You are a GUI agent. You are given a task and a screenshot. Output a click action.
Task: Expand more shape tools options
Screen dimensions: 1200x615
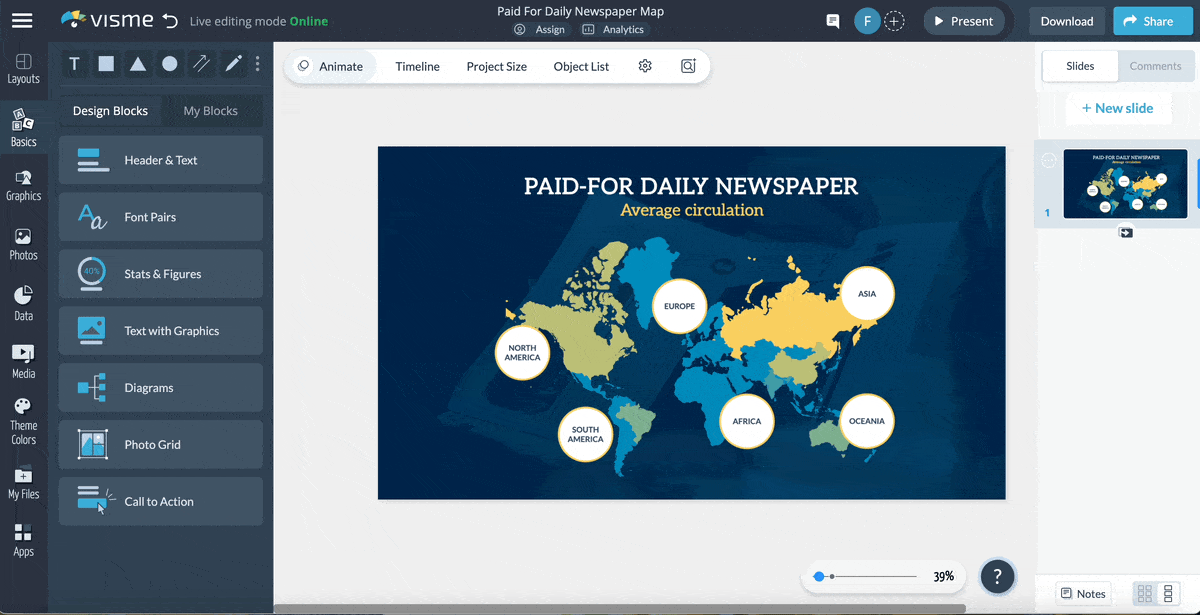[258, 64]
